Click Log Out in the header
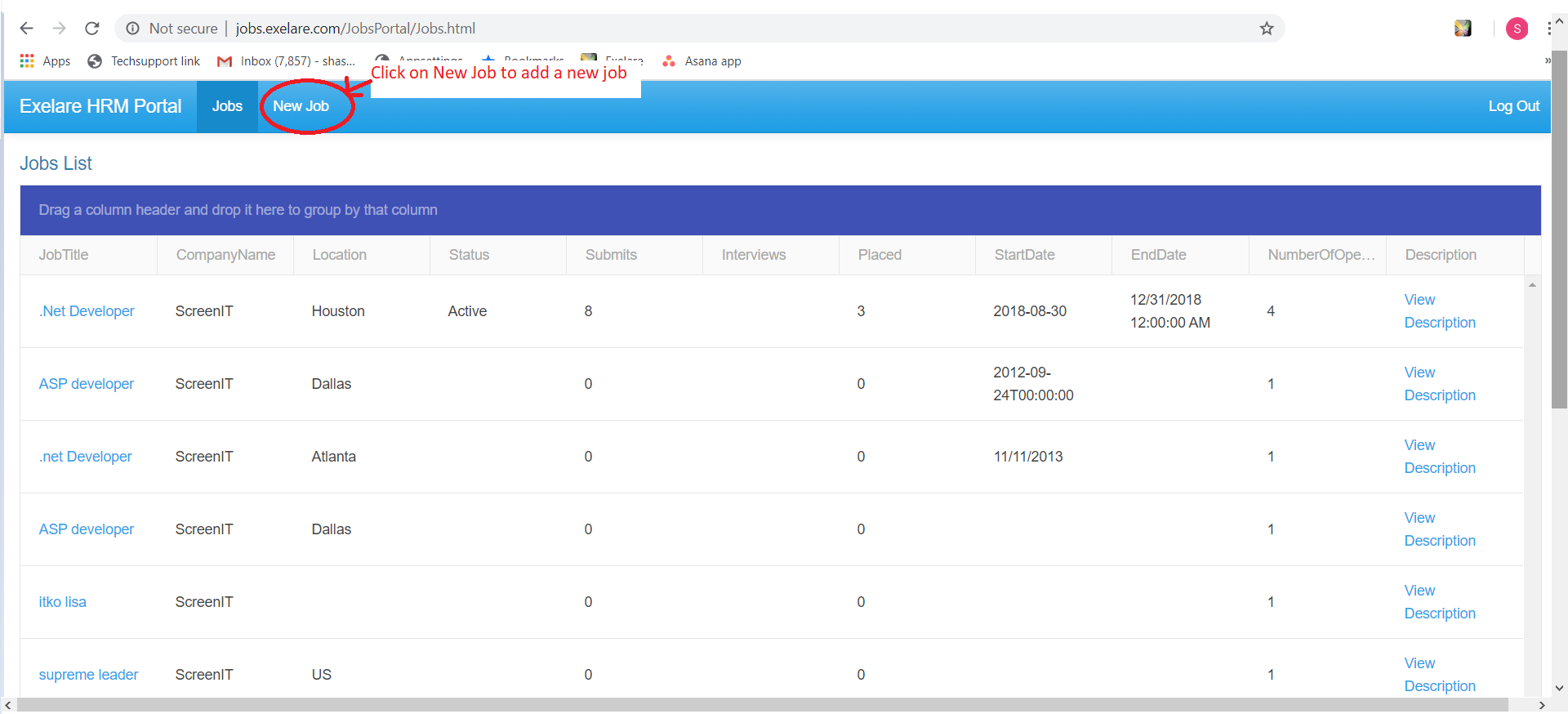 (x=1513, y=106)
